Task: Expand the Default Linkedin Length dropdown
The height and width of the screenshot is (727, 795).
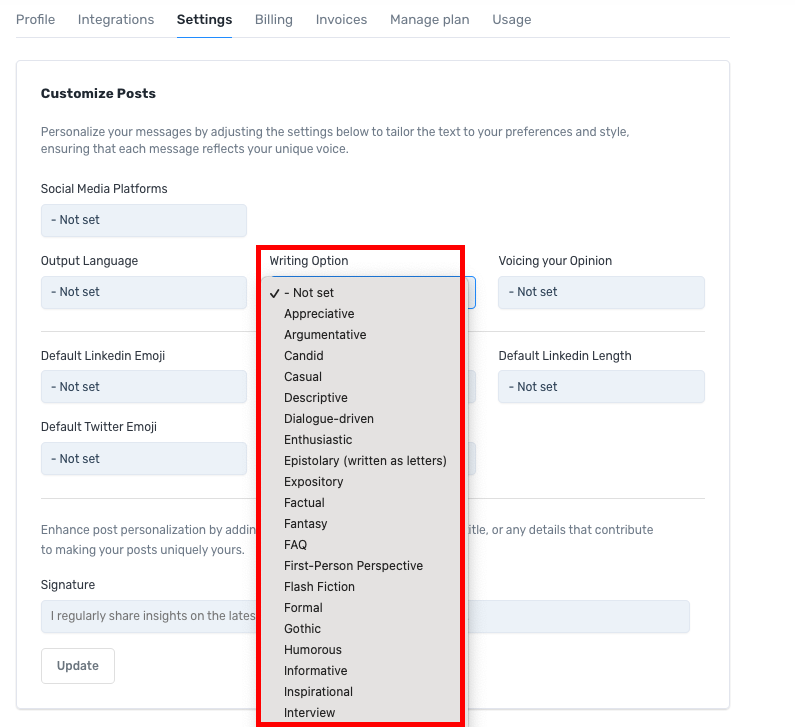Action: click(x=601, y=387)
